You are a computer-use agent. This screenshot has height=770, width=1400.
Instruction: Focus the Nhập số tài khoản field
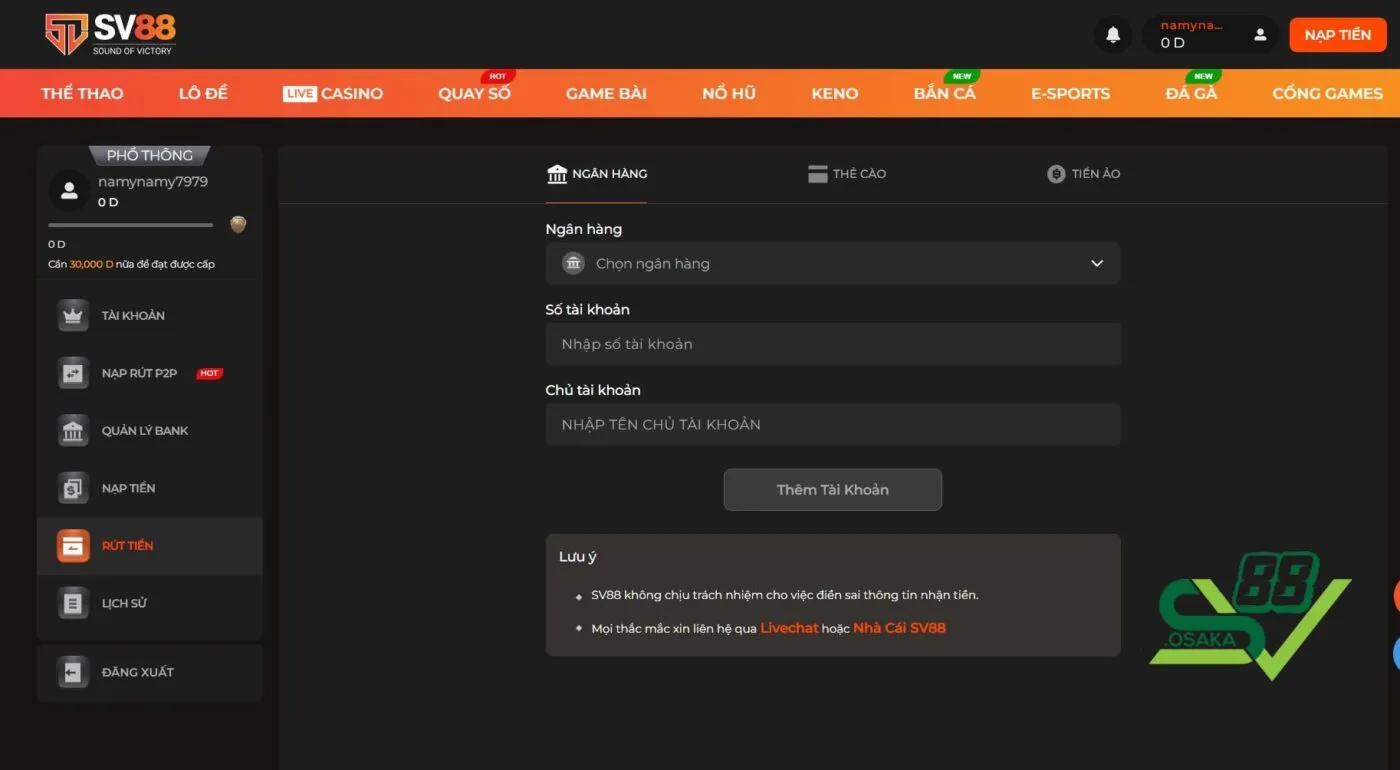coord(833,344)
